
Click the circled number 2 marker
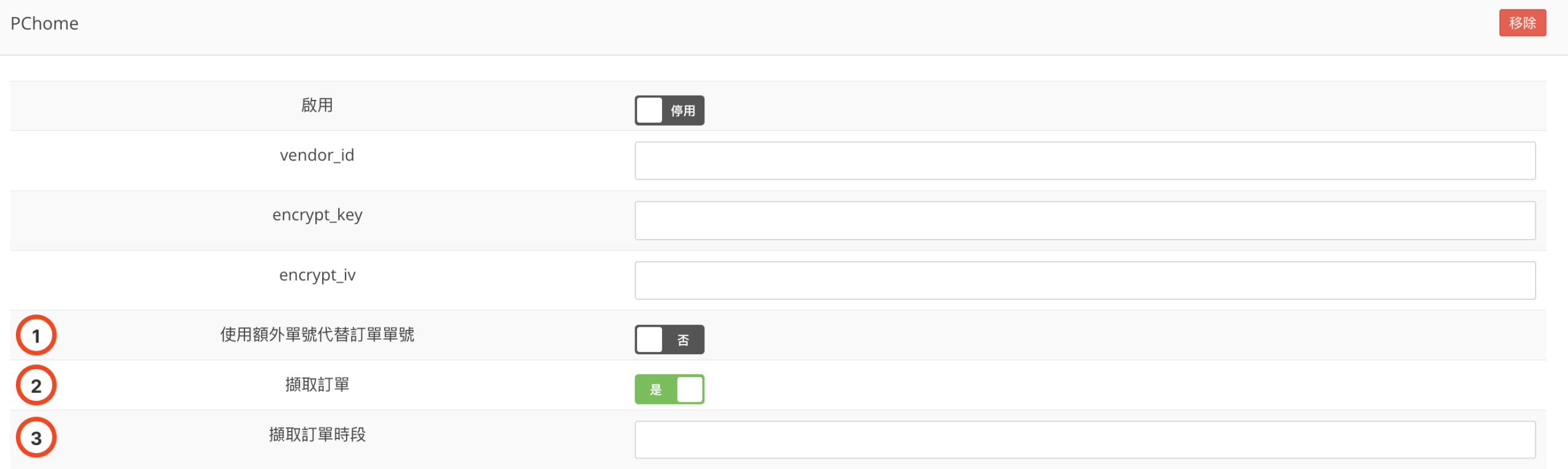(x=36, y=386)
